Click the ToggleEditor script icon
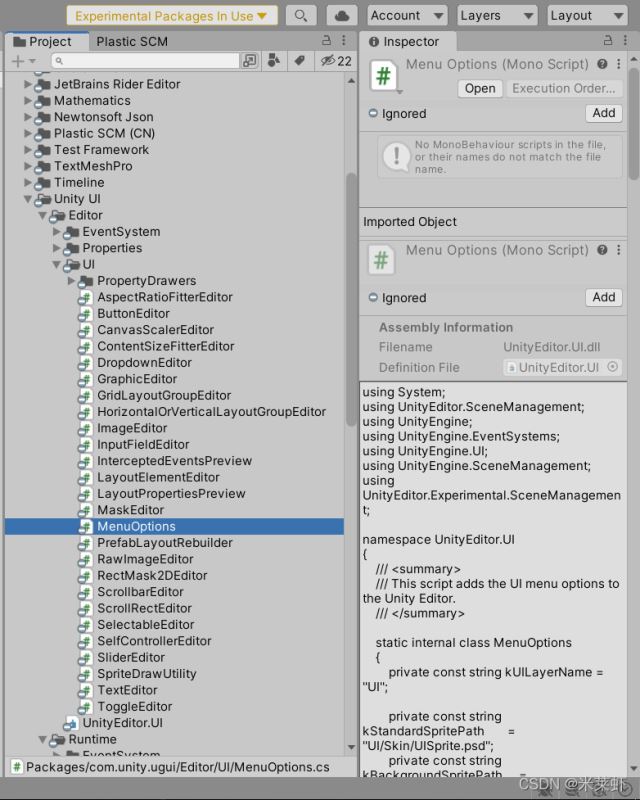The image size is (640, 800). point(85,707)
